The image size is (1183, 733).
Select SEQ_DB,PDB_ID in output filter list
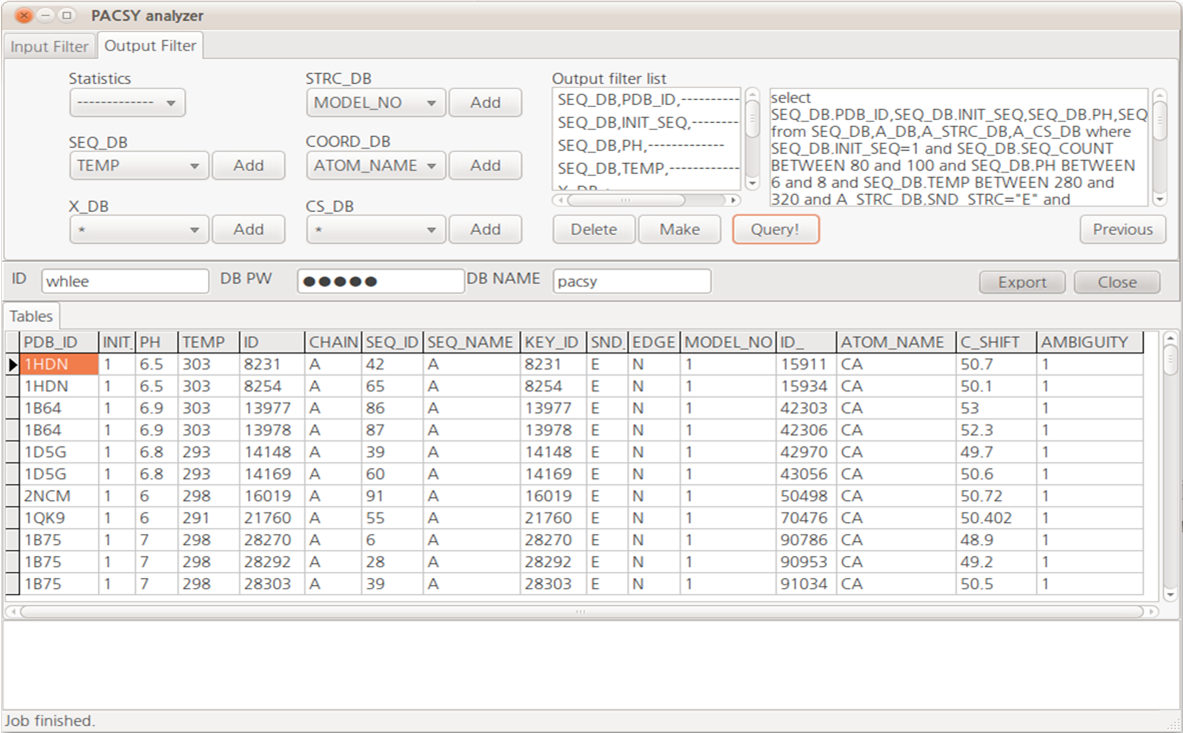[x=647, y=100]
